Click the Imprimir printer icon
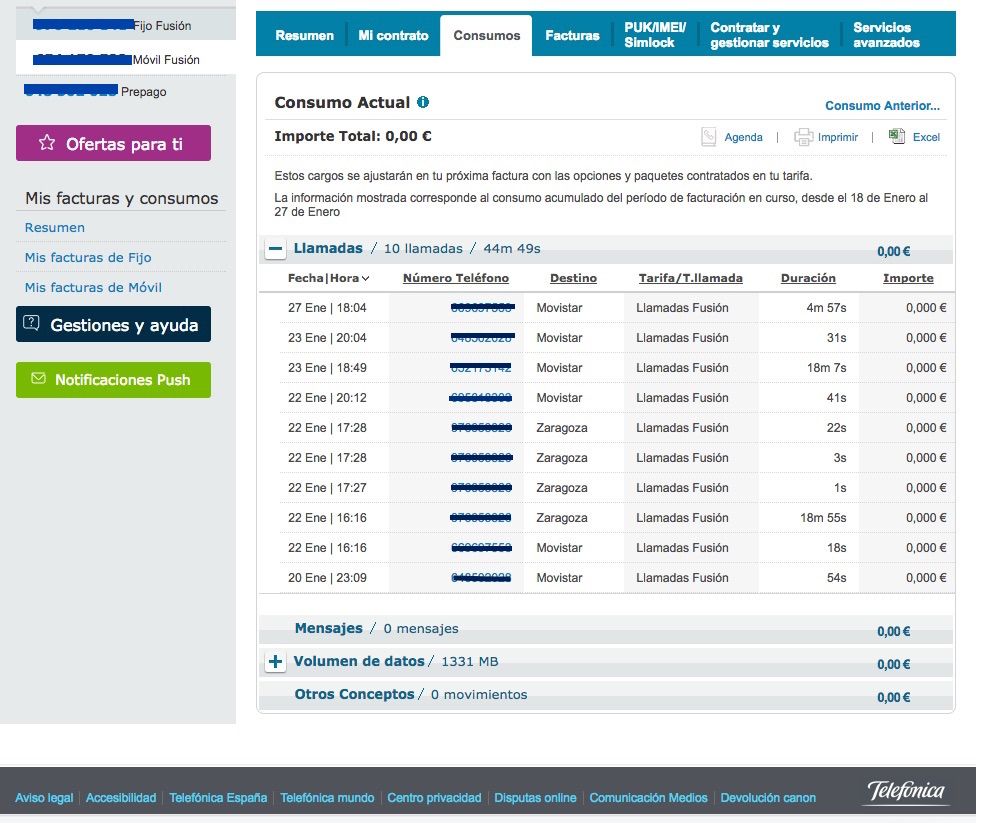The width and height of the screenshot is (982, 823). point(803,137)
